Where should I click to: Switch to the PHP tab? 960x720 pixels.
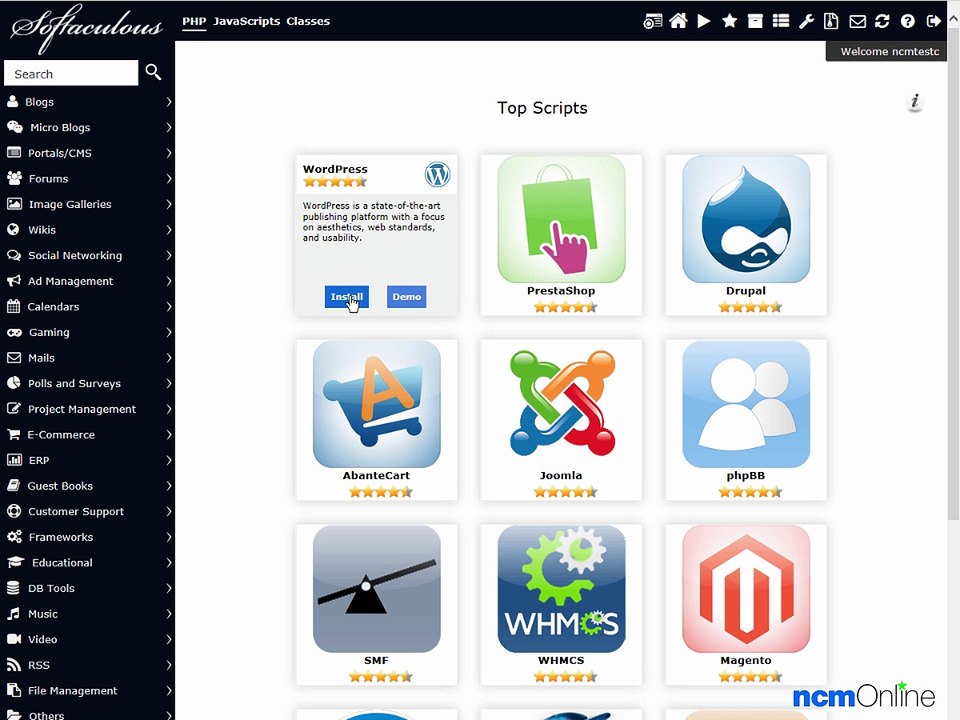pos(194,21)
